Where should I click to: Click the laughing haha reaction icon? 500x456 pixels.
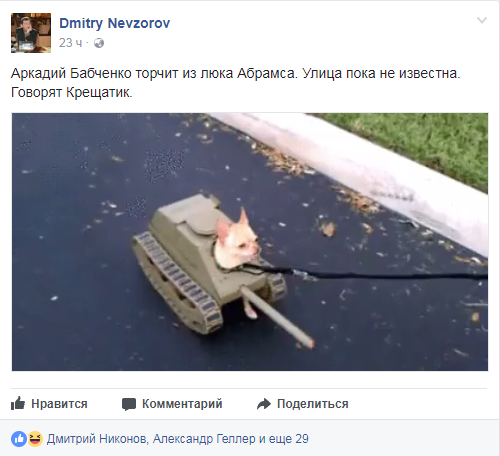pyautogui.click(x=35, y=439)
